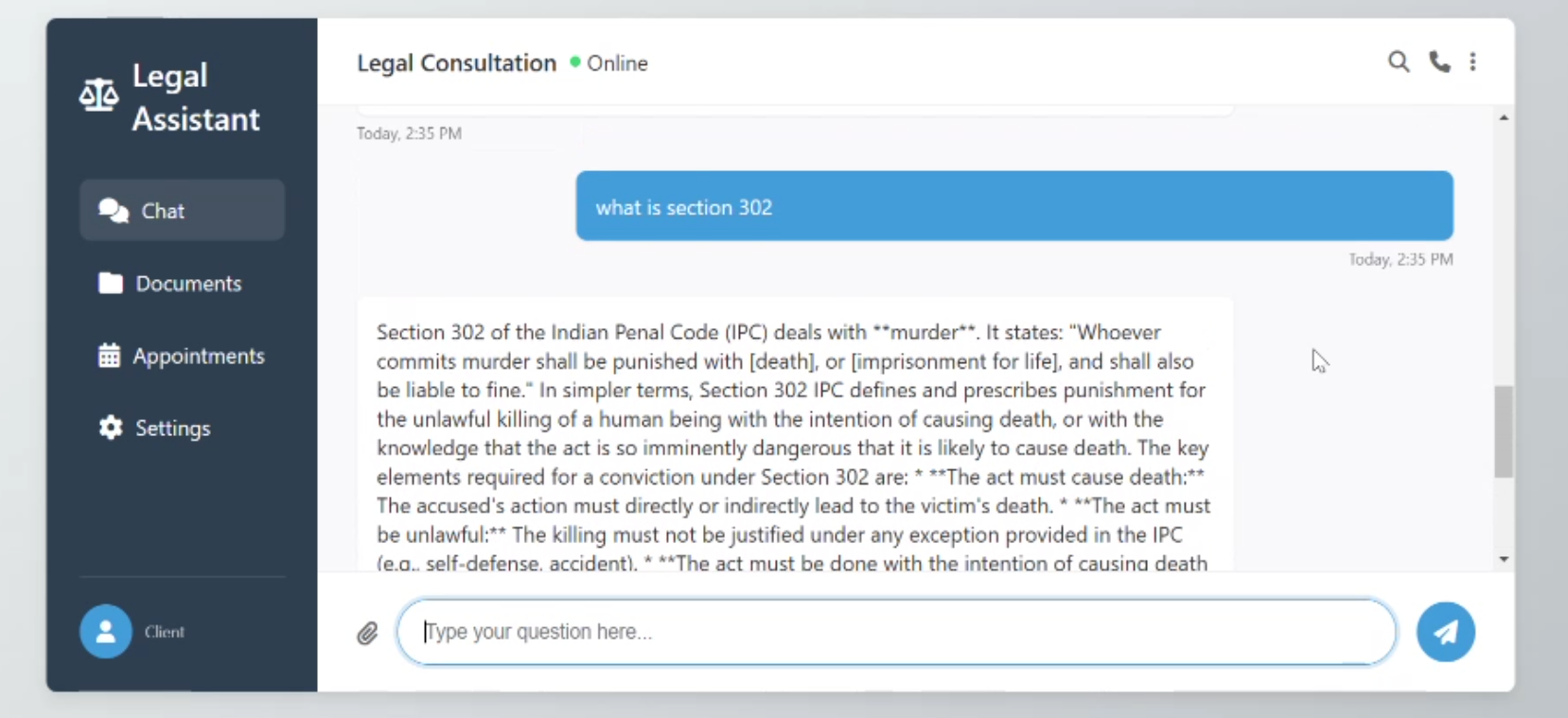Click the chat scrollbar up arrow
The image size is (1568, 718).
pos(1504,118)
